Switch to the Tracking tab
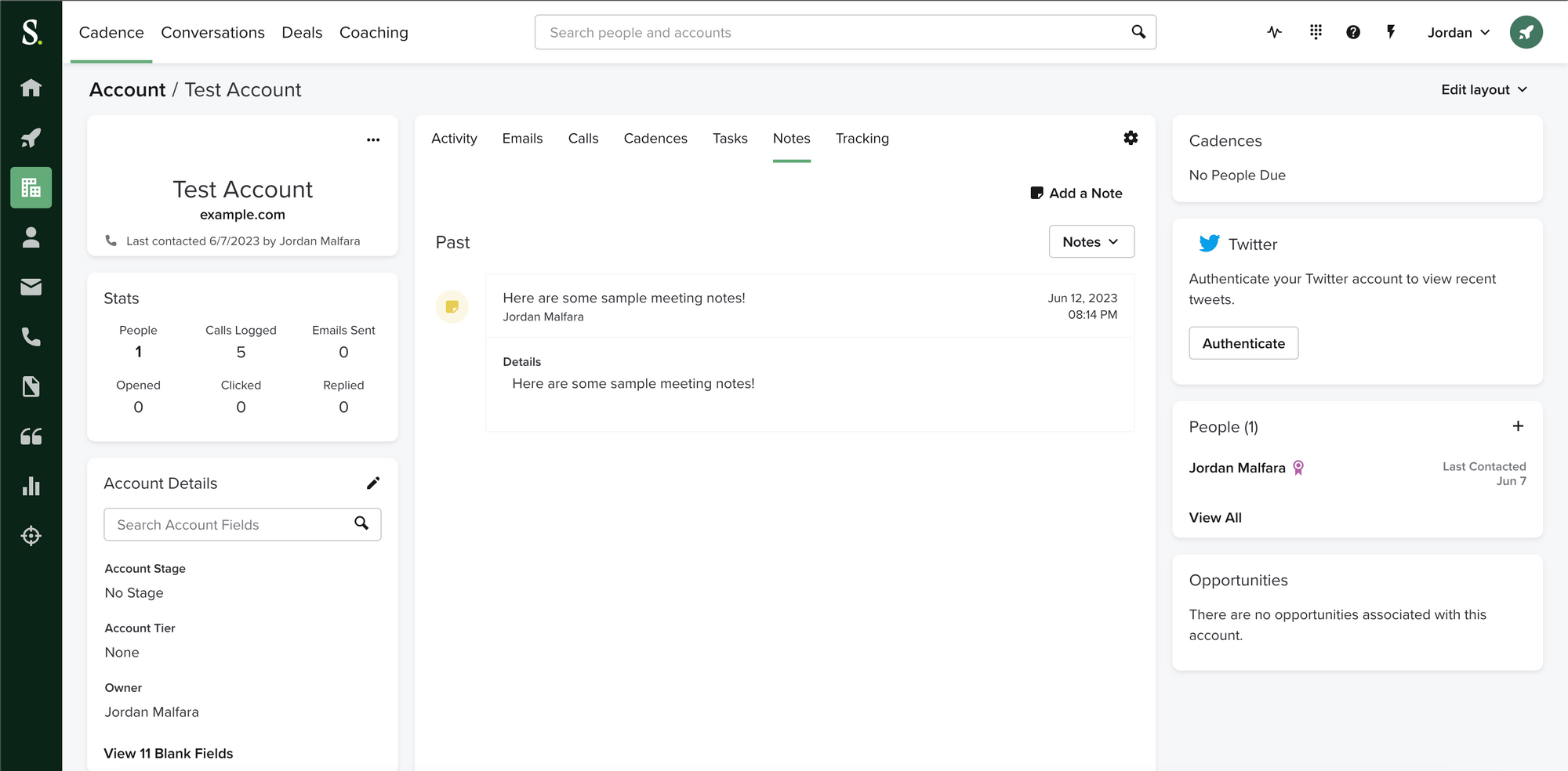 point(862,139)
